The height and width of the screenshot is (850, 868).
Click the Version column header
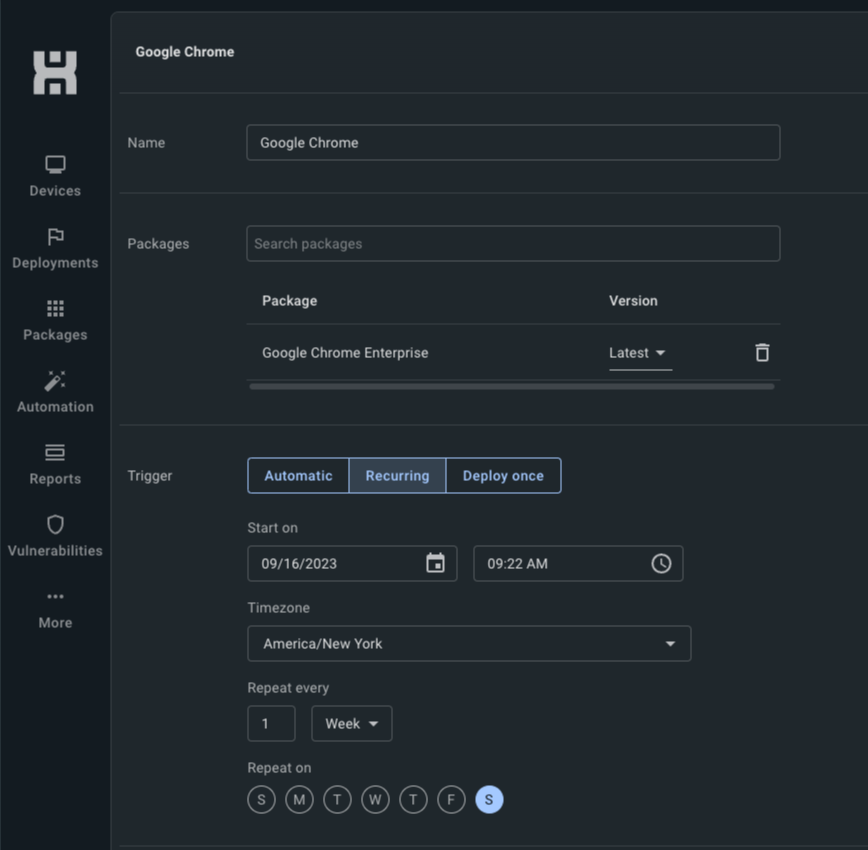click(x=633, y=301)
